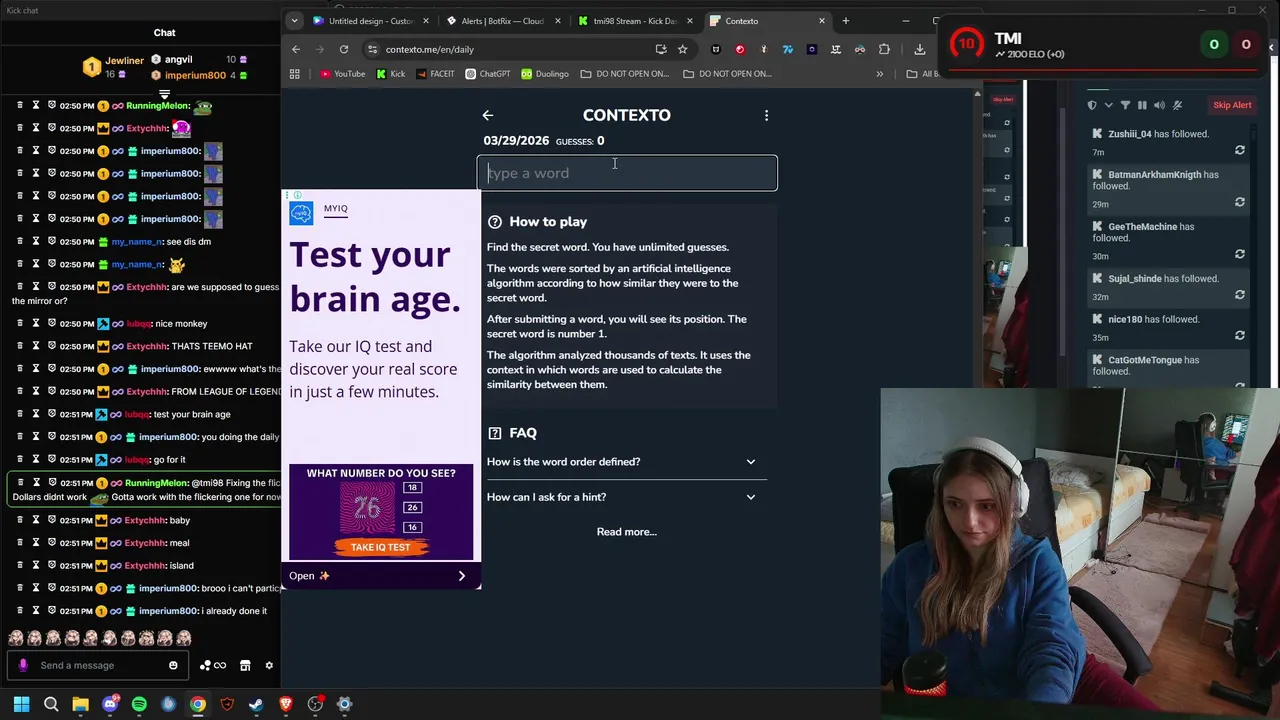Click the install app icon in address bar

661,49
